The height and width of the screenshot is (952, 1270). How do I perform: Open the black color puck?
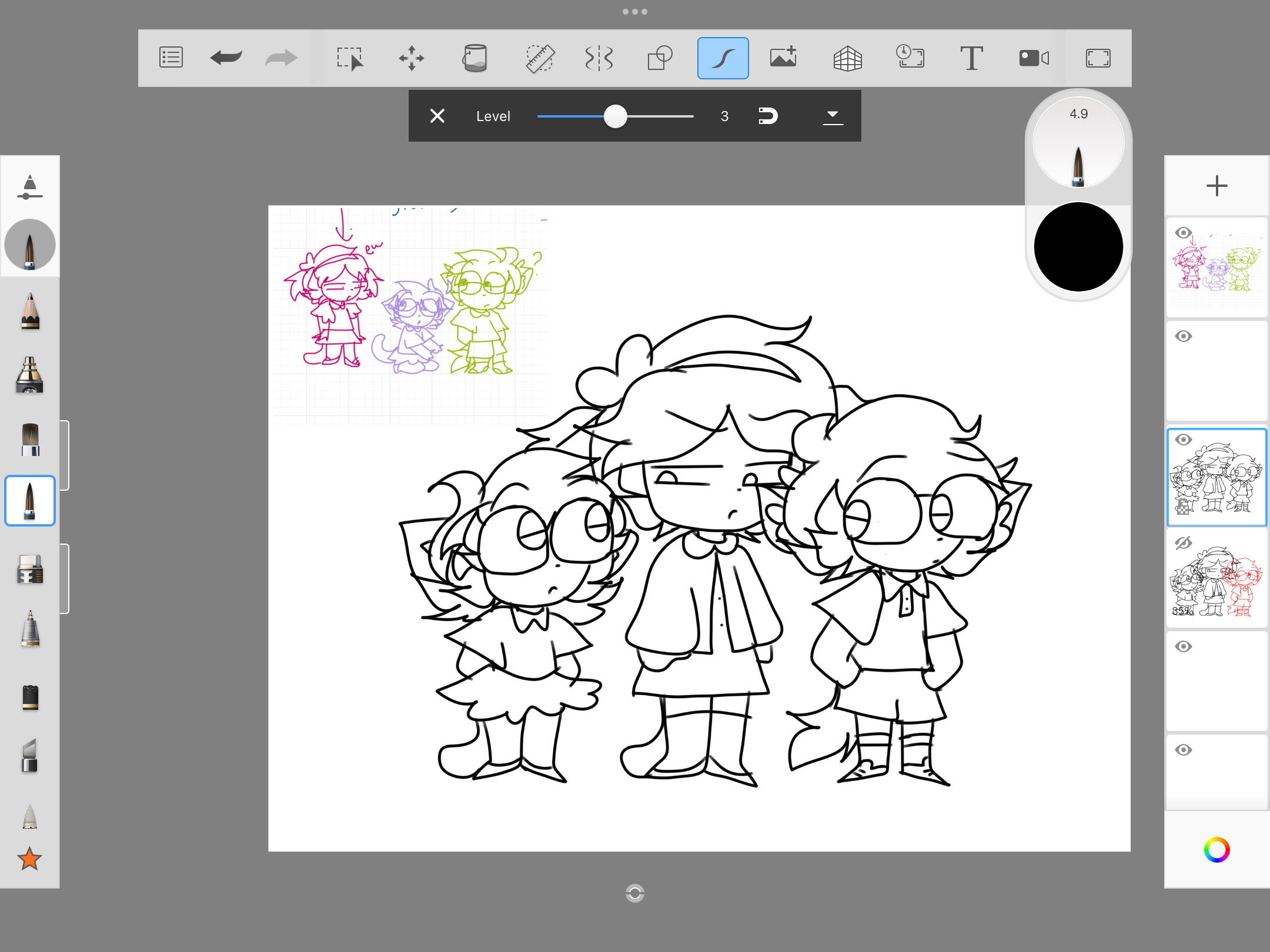point(1078,247)
